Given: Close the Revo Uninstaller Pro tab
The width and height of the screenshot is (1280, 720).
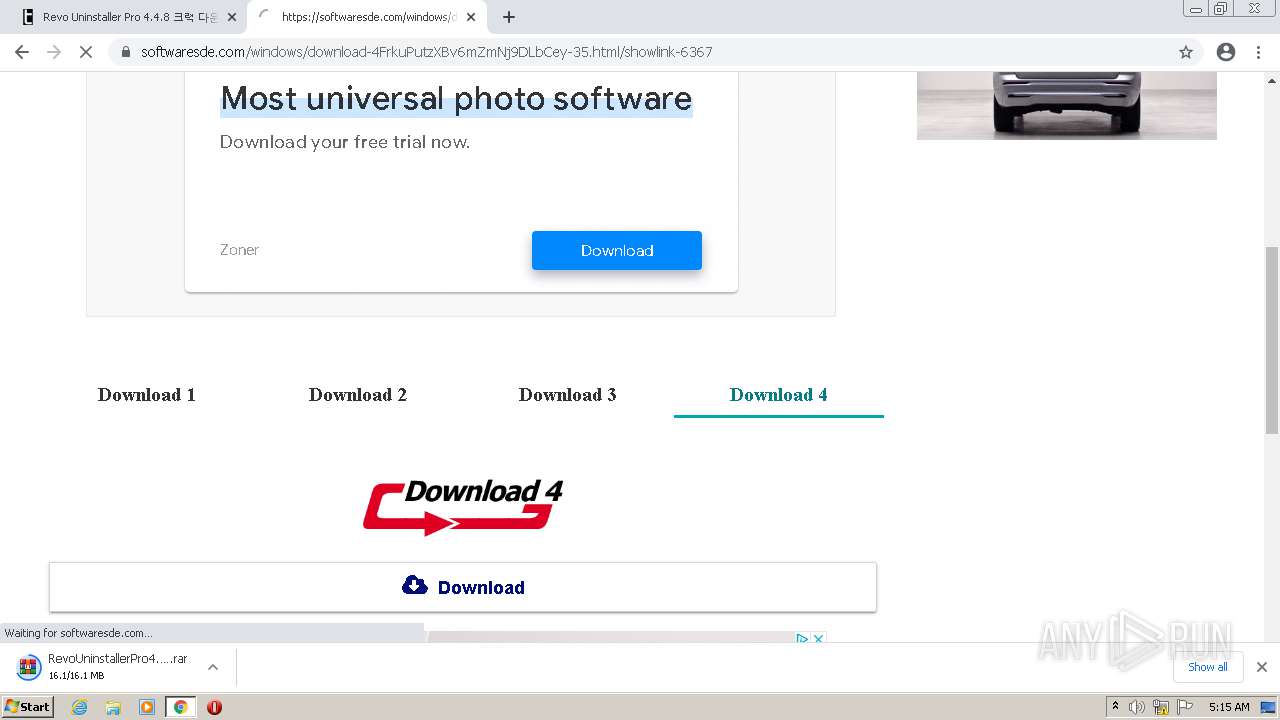Looking at the screenshot, I should pos(232,17).
